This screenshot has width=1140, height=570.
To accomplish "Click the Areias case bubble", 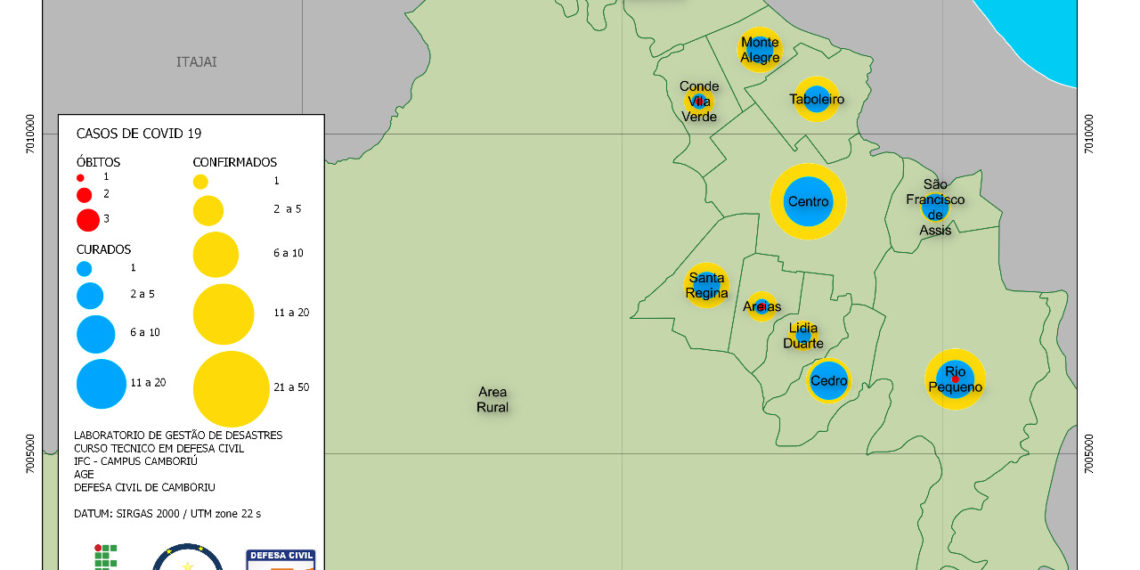I will 761,307.
